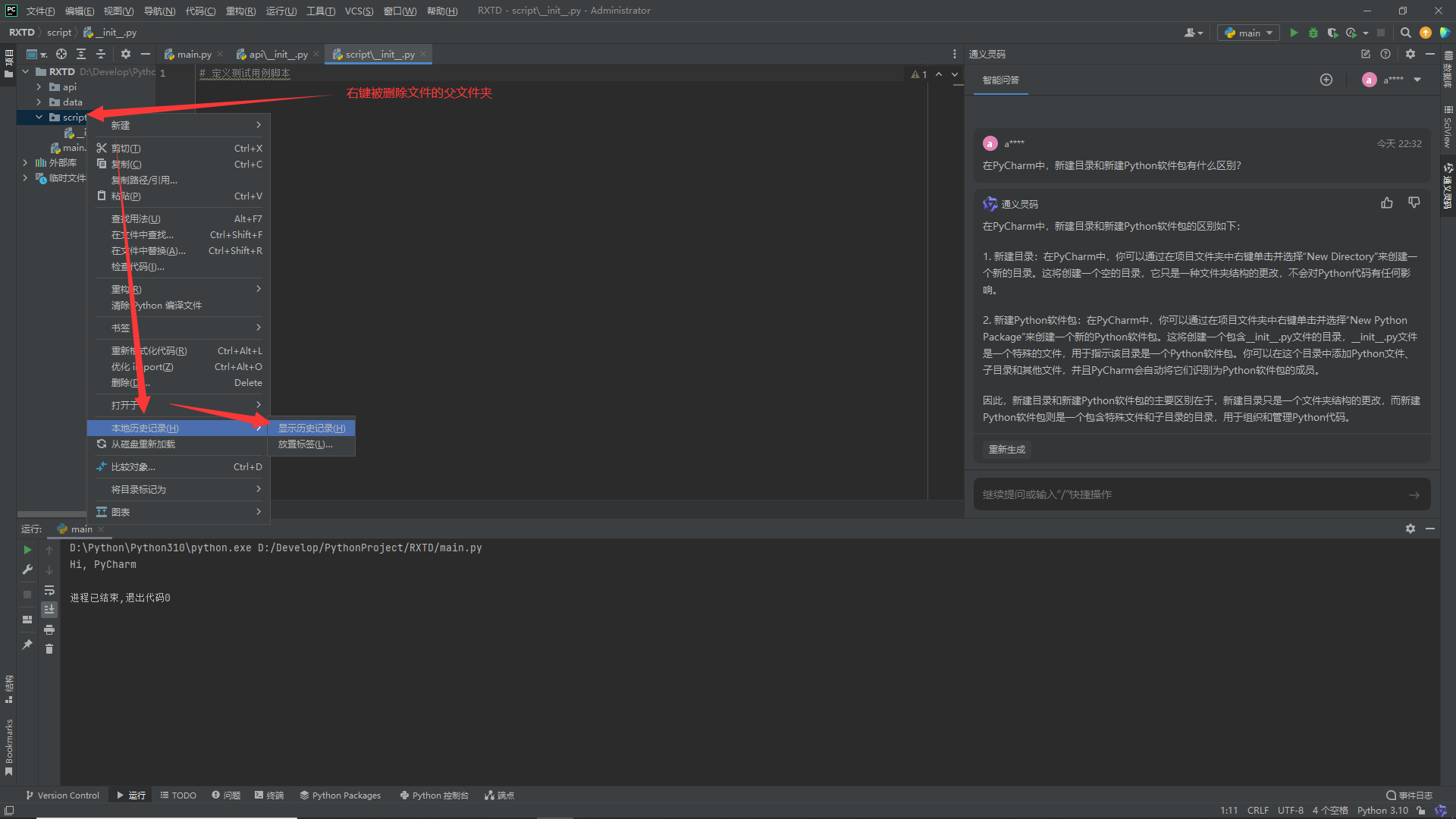
Task: Click the 重新生成 button
Action: click(x=1006, y=450)
